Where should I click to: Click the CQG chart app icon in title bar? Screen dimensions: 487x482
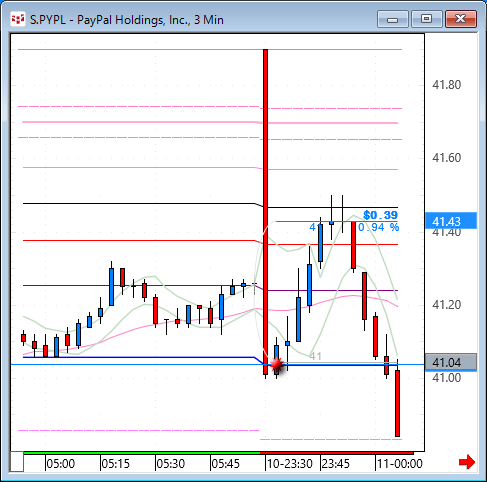point(18,19)
